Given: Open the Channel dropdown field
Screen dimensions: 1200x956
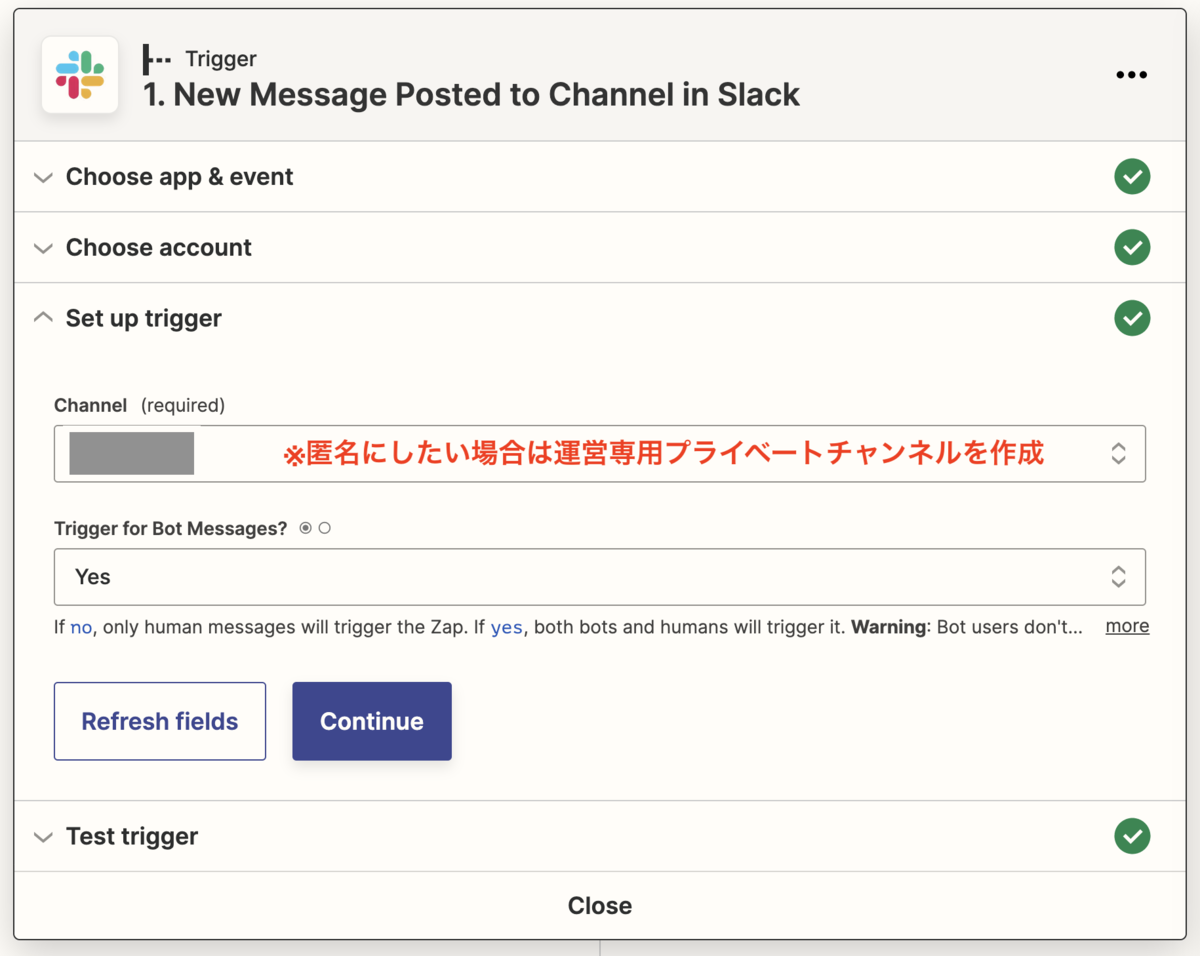Looking at the screenshot, I should [600, 453].
